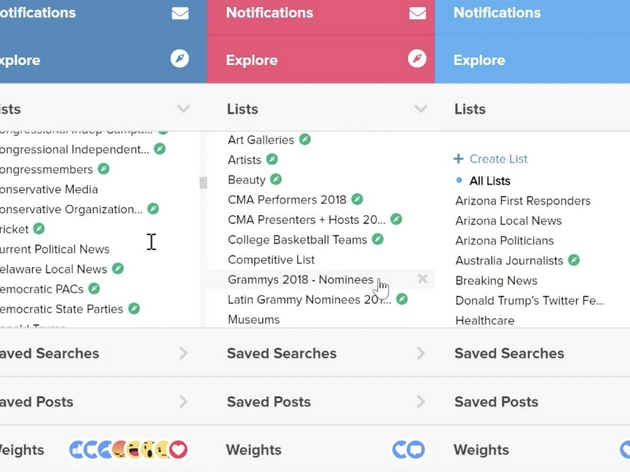The image size is (630, 472).
Task: Click the green edit icon beside Art Galleries
Action: click(305, 140)
